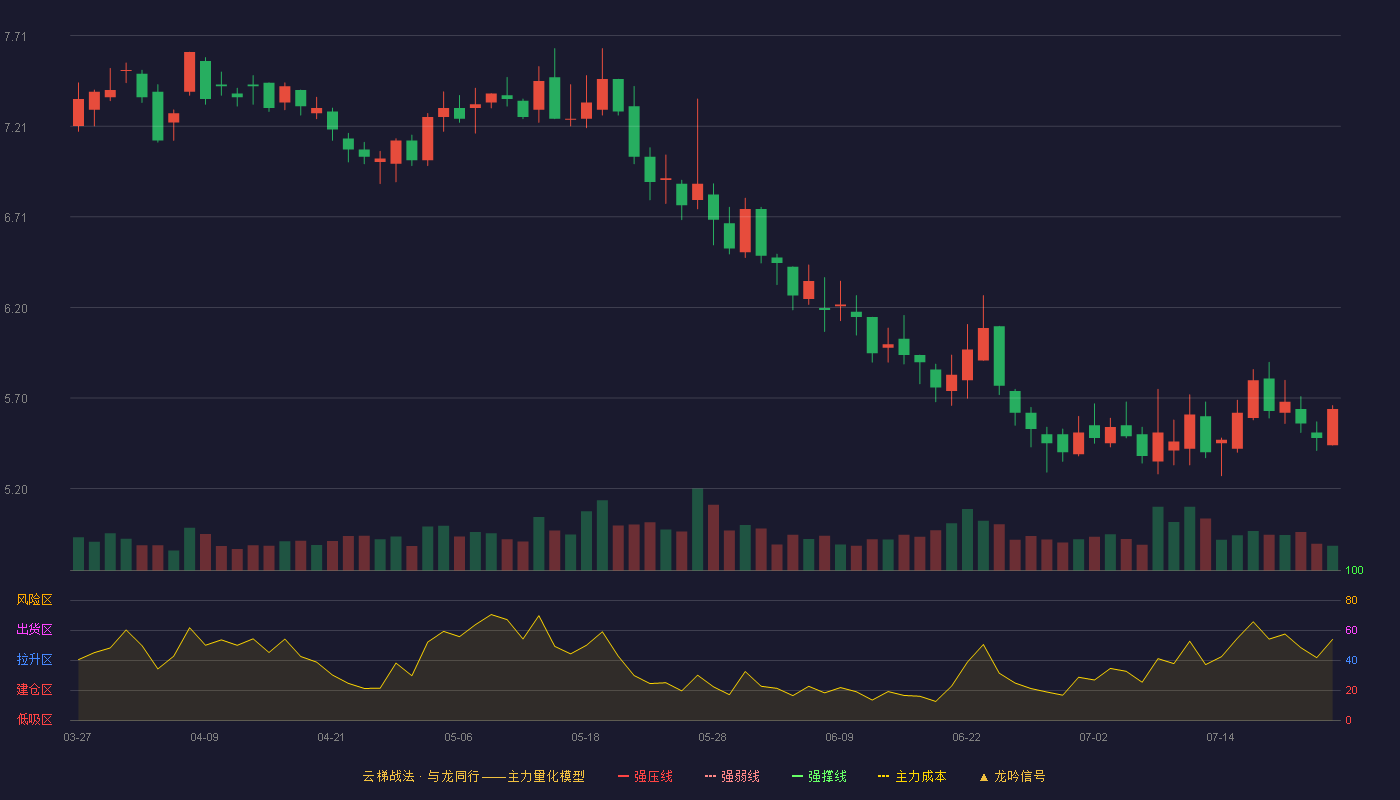
Task: Click the orange 80 indicator scale label
Action: pyautogui.click(x=1351, y=600)
